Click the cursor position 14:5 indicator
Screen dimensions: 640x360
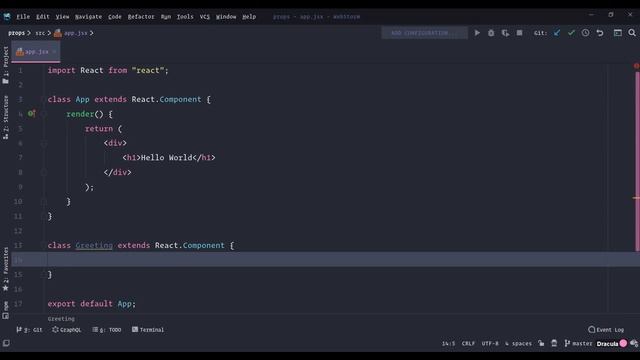(449, 344)
